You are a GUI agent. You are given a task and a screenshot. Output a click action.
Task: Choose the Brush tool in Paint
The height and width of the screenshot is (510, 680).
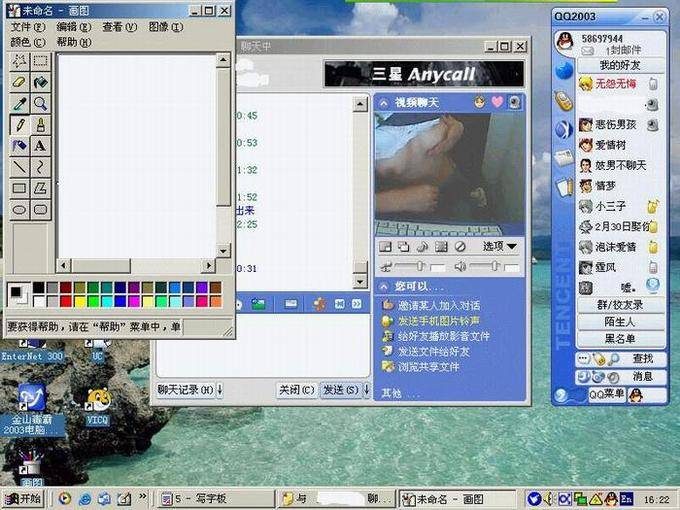pyautogui.click(x=41, y=125)
